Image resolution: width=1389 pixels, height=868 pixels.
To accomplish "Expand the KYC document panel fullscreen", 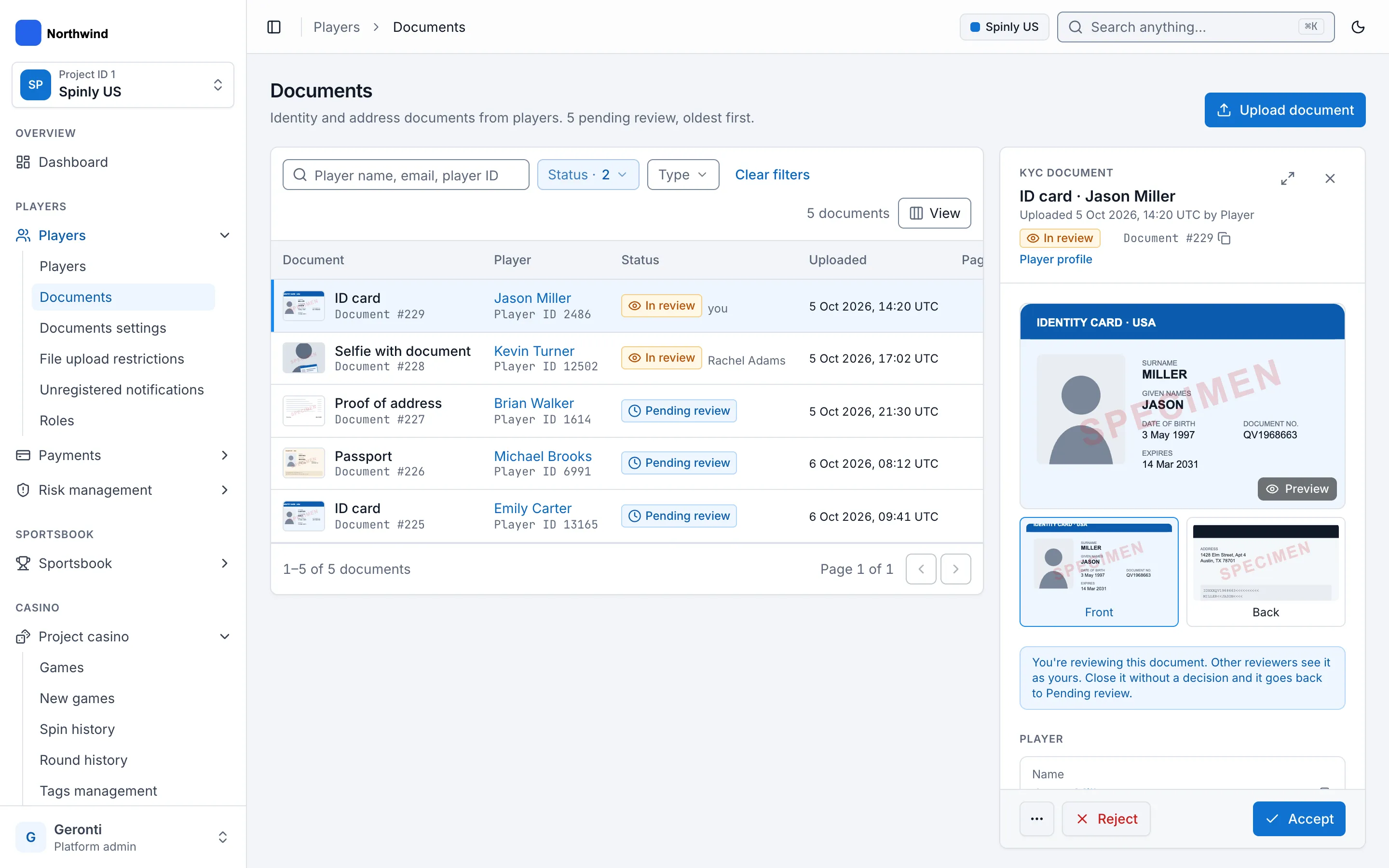I will 1287,178.
